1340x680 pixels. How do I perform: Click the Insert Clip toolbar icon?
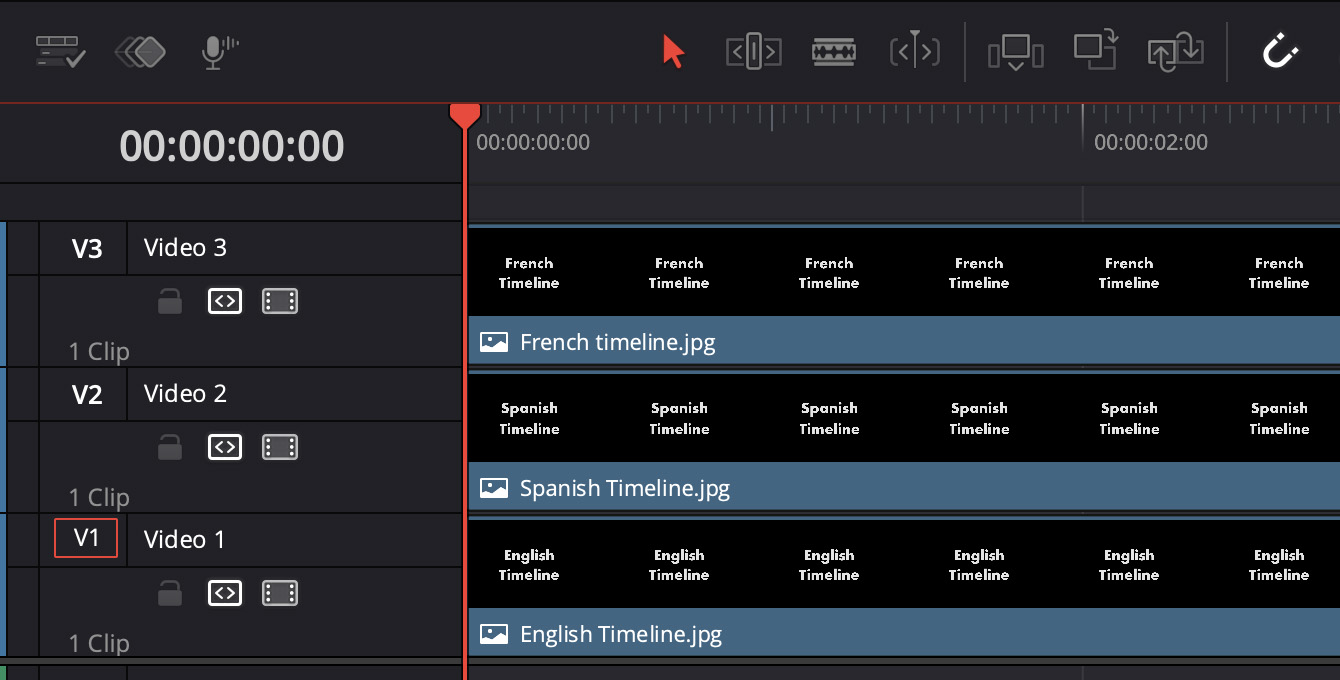1015,52
